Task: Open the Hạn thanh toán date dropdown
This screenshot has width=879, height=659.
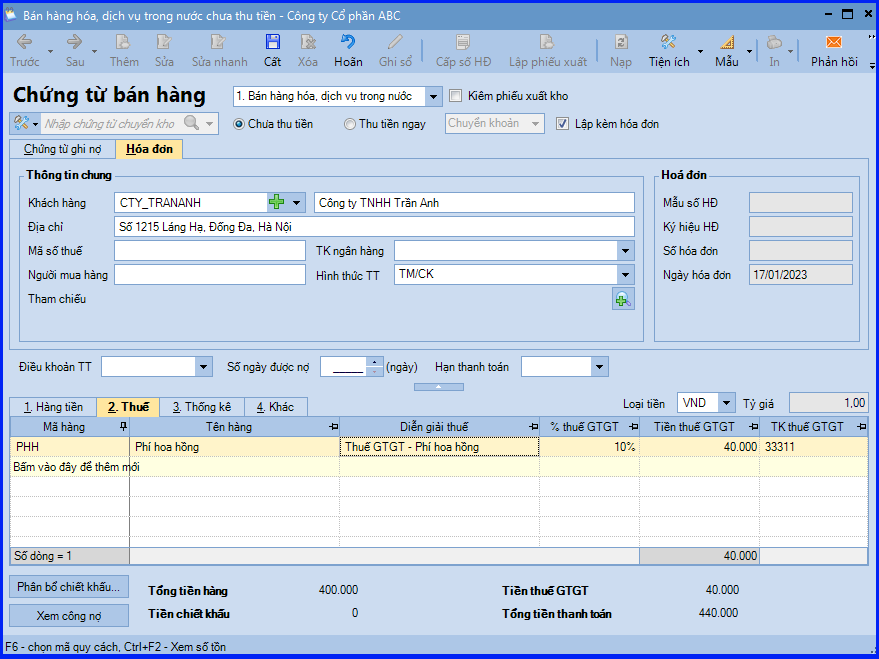Action: point(599,367)
